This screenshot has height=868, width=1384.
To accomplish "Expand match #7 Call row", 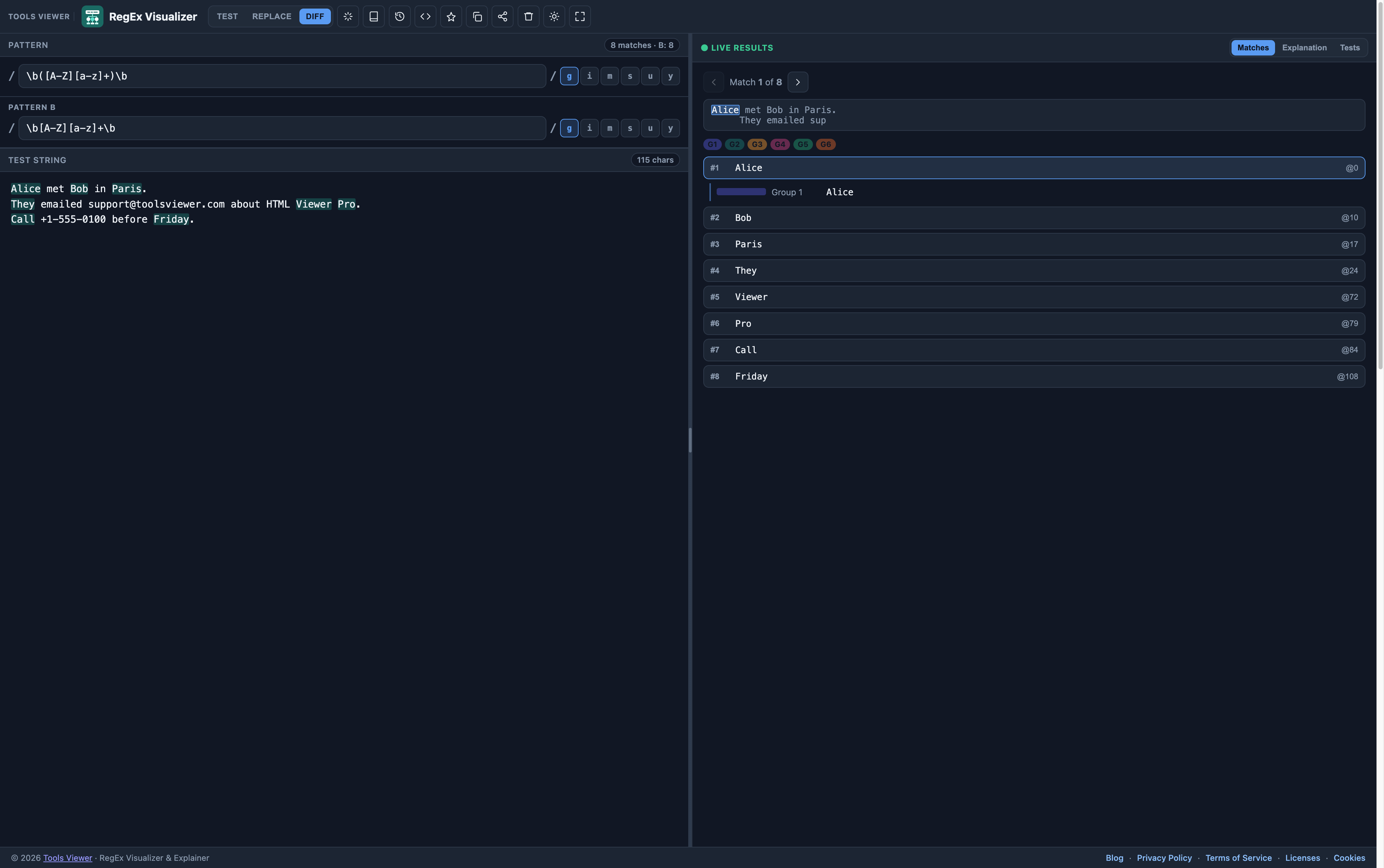I will pos(1034,350).
